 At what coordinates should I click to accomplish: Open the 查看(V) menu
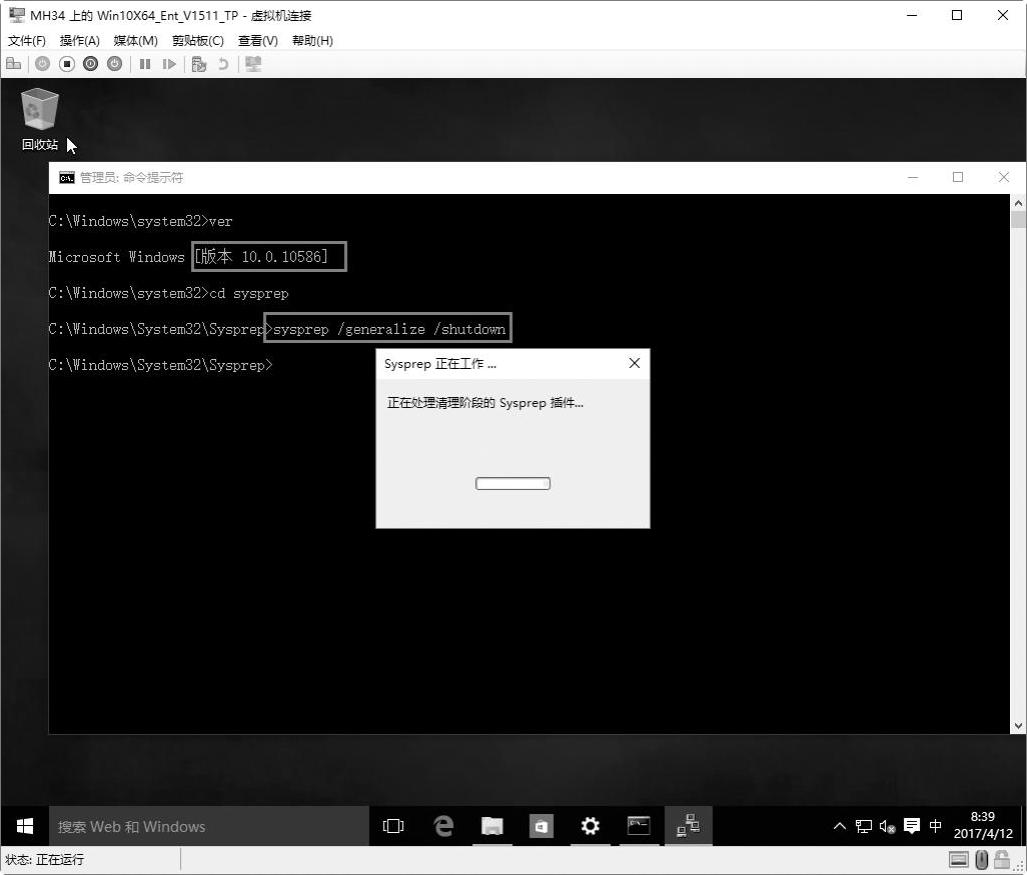coord(257,41)
